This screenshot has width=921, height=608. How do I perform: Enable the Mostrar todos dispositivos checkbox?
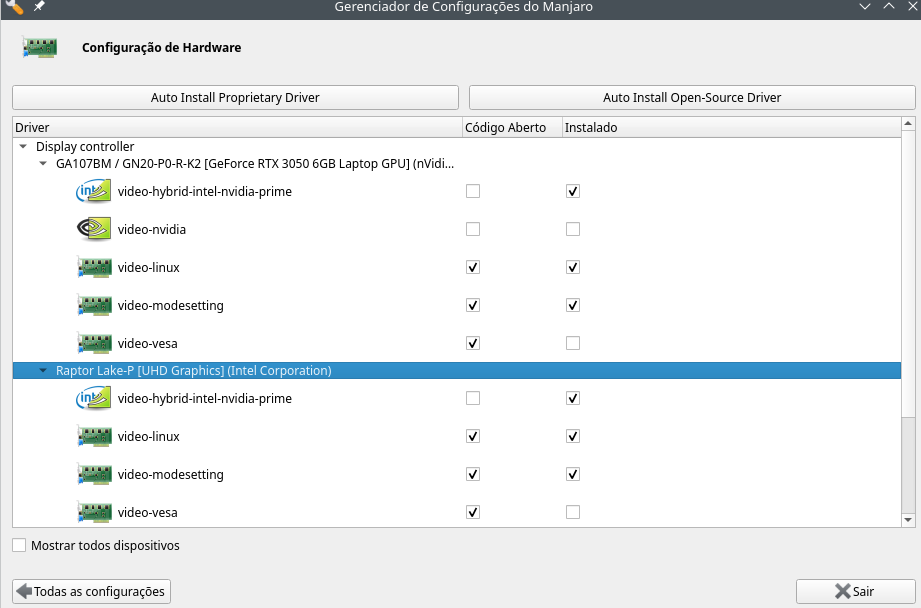19,545
